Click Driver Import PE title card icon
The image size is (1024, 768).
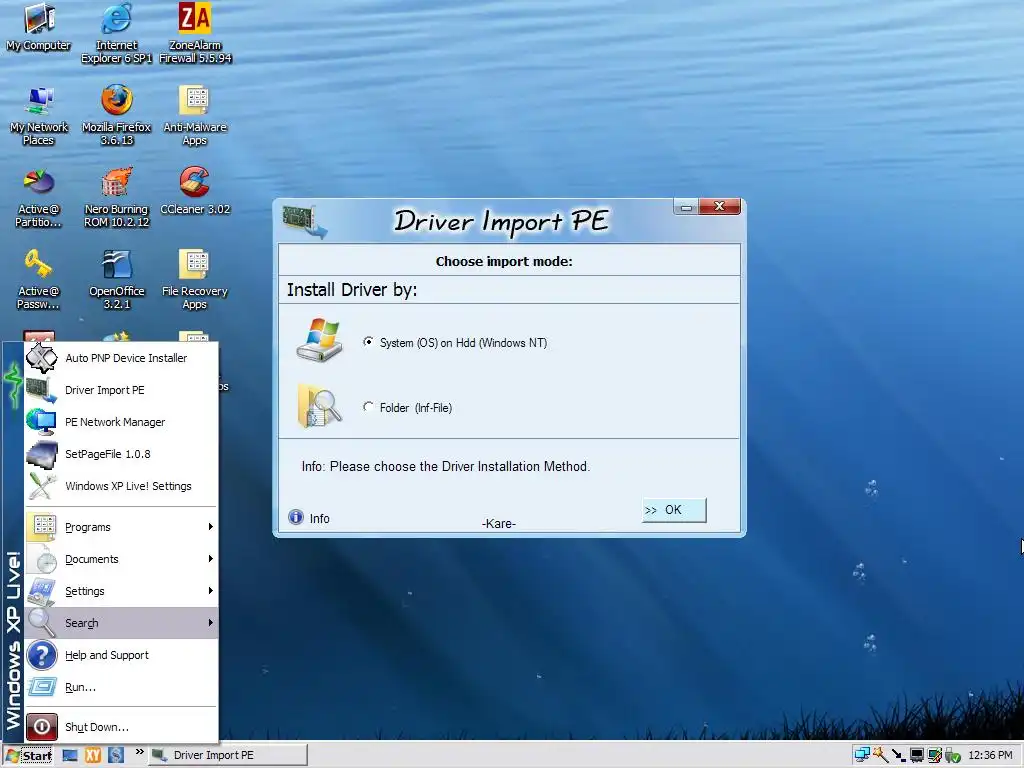click(x=304, y=221)
